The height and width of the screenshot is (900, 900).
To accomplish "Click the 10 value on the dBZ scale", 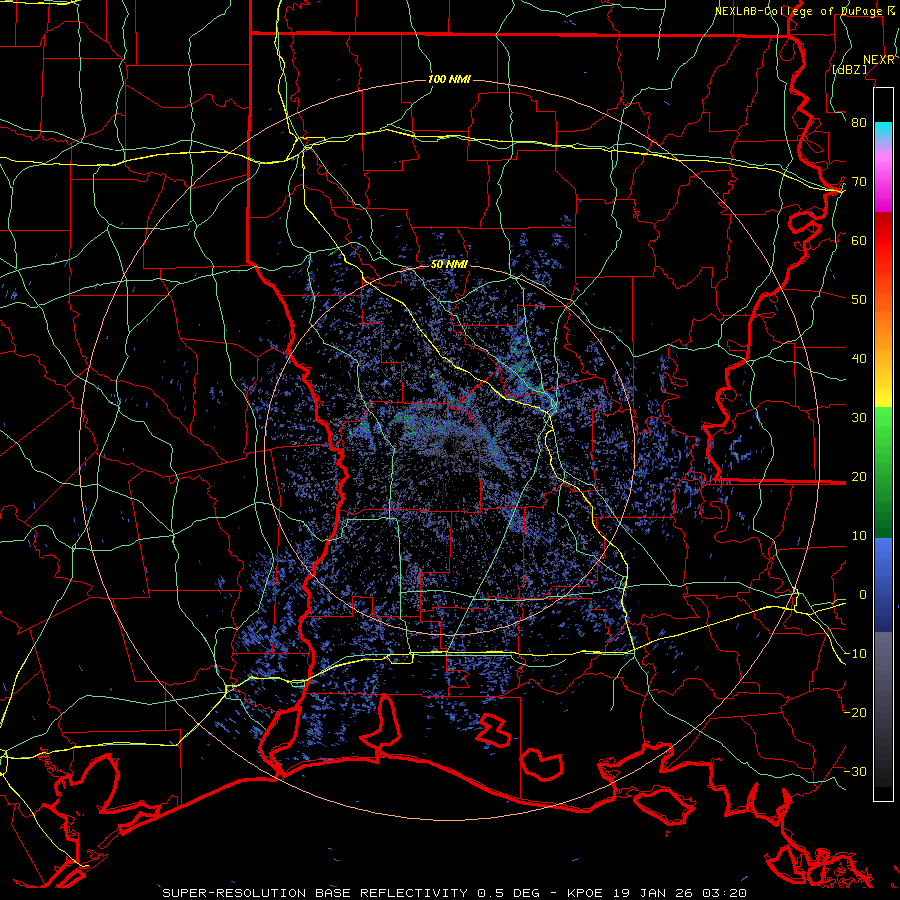I will [859, 536].
